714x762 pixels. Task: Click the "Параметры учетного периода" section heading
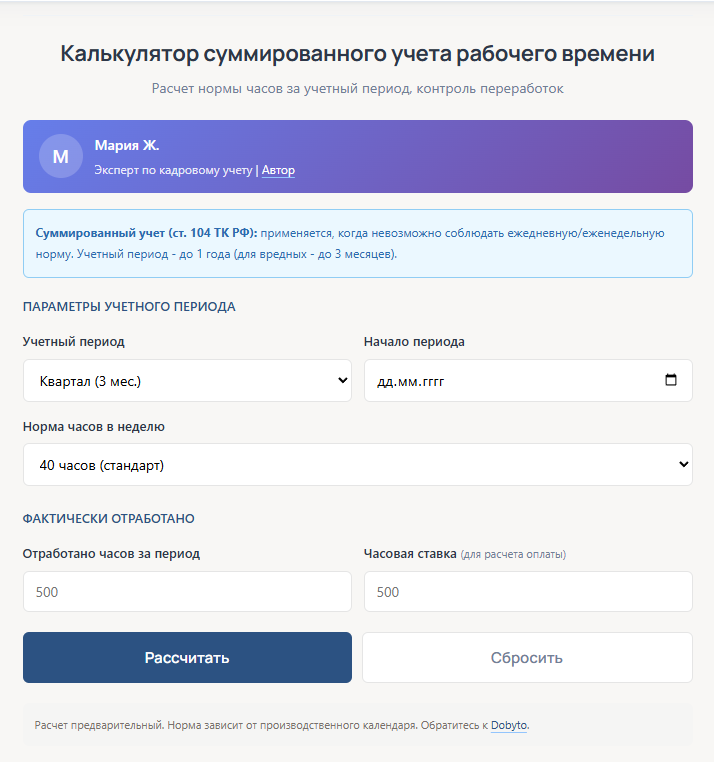pyautogui.click(x=129, y=306)
